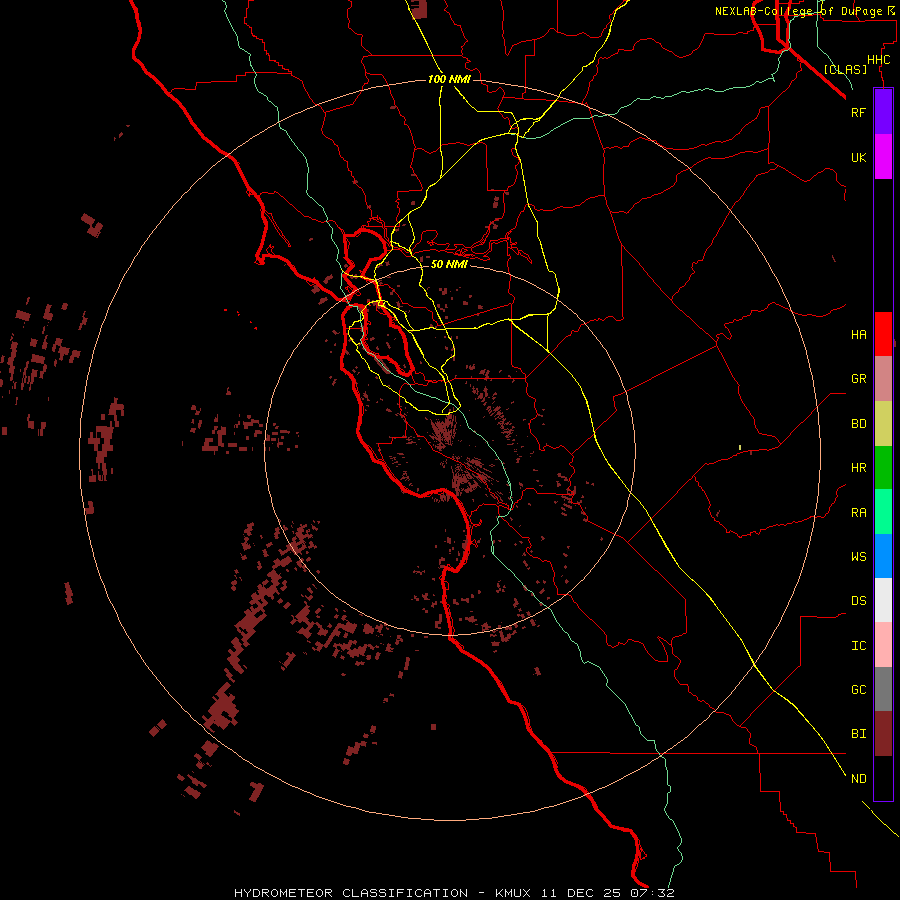This screenshot has height=900, width=900.
Task: Click the UK magenta legend swatch
Action: pyautogui.click(x=883, y=157)
